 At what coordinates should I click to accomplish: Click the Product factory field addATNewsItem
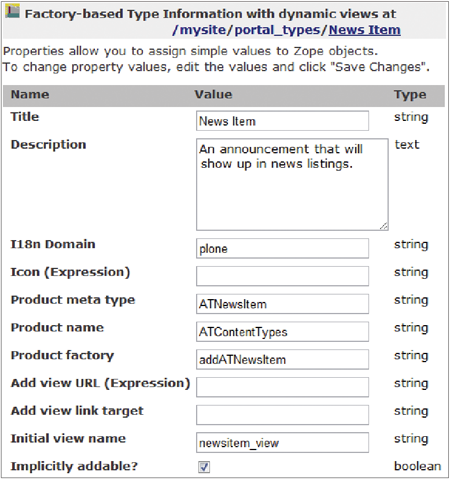(282, 359)
